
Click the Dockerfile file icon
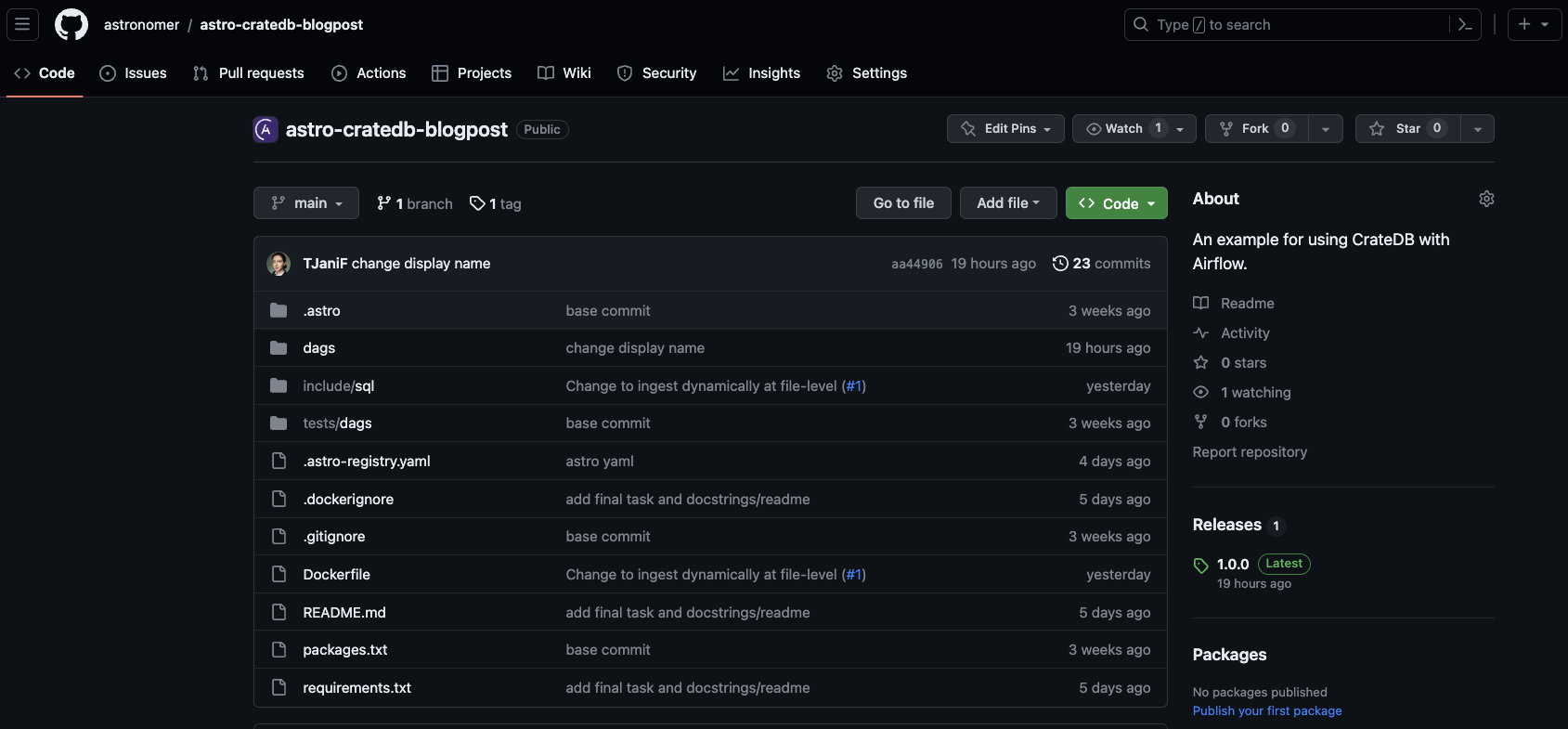tap(279, 574)
